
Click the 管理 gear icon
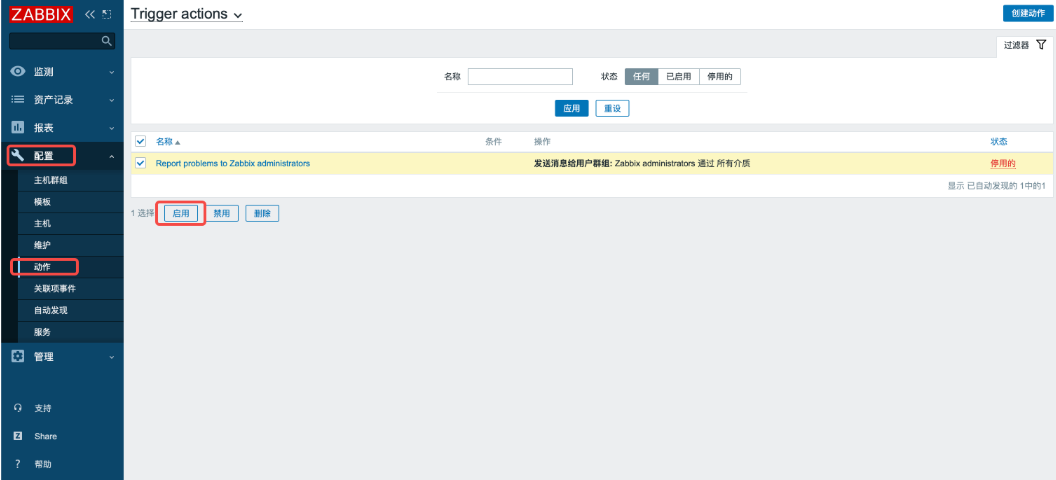coord(18,357)
